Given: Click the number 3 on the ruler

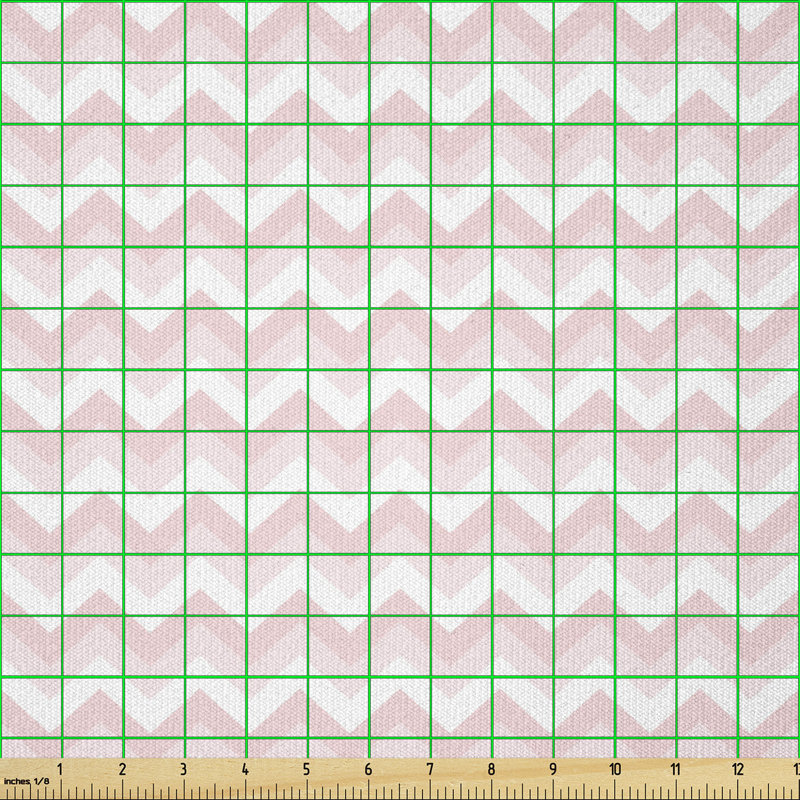Looking at the screenshot, I should pos(183,769).
